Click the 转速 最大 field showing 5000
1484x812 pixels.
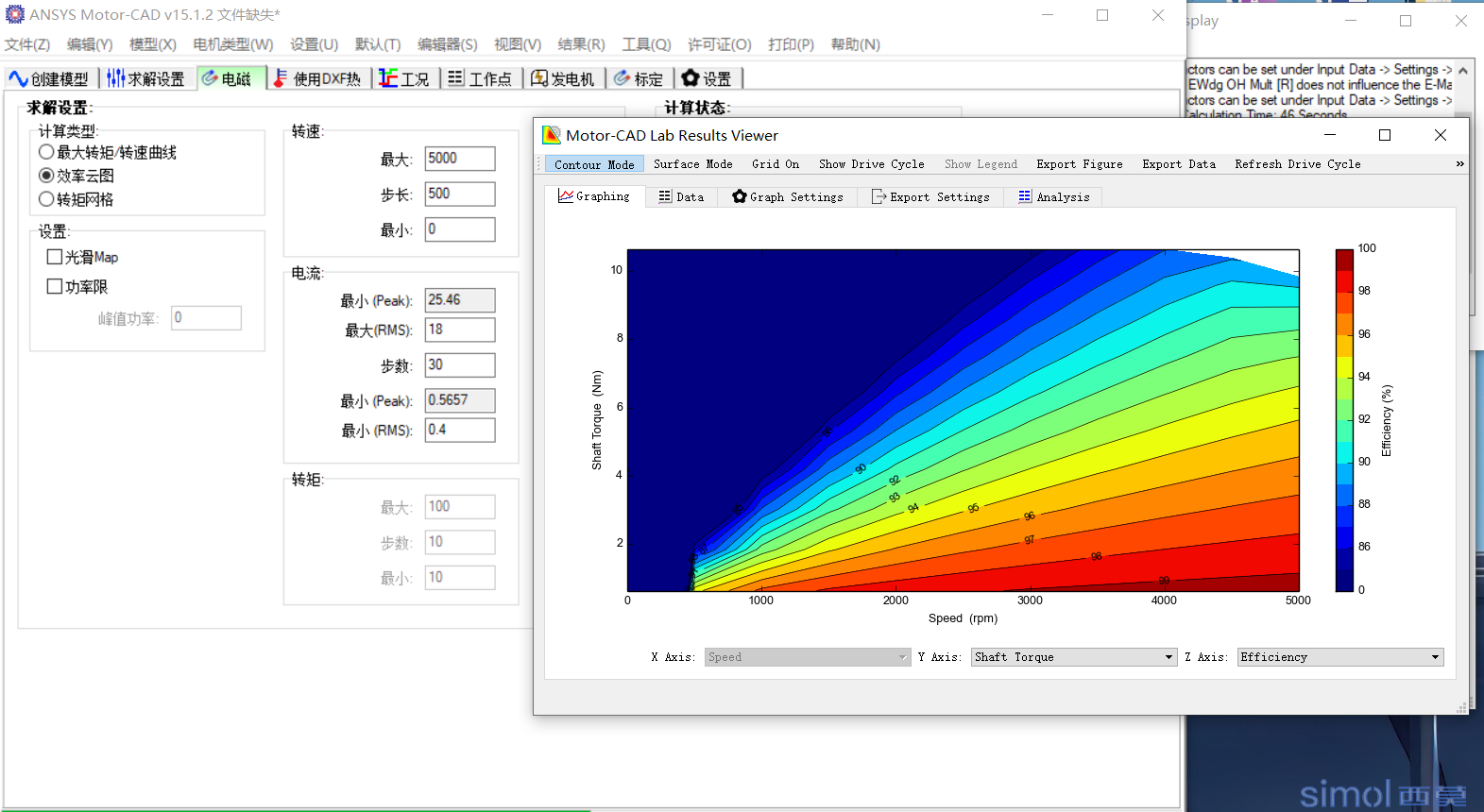459,159
